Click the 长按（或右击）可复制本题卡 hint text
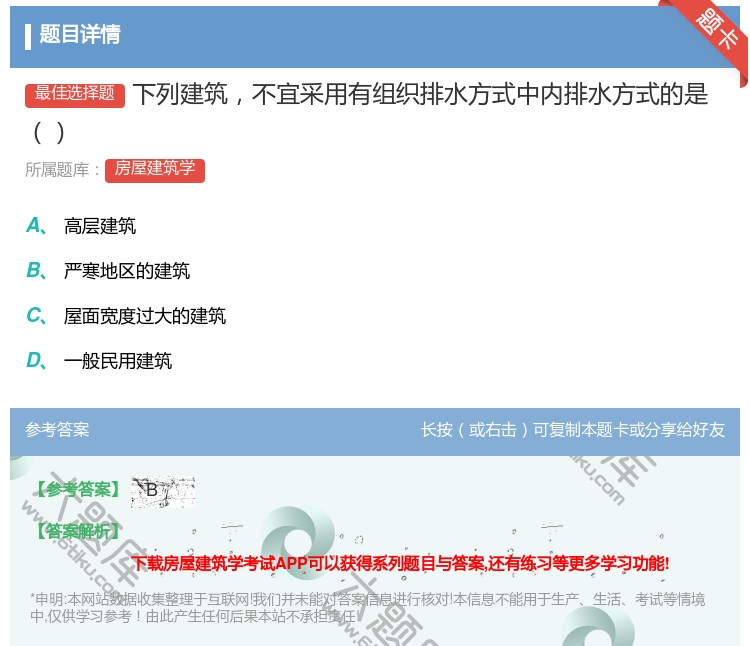The image size is (750, 646). (573, 430)
